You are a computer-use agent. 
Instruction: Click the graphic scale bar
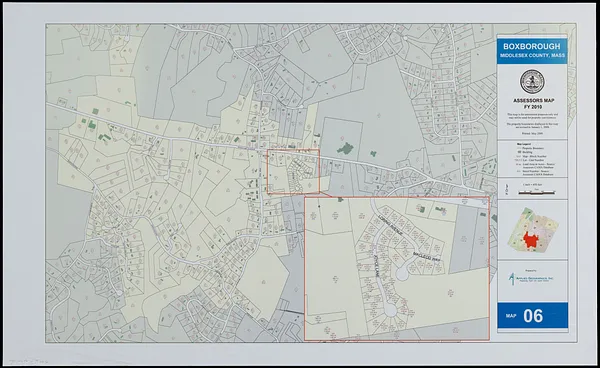536,192
